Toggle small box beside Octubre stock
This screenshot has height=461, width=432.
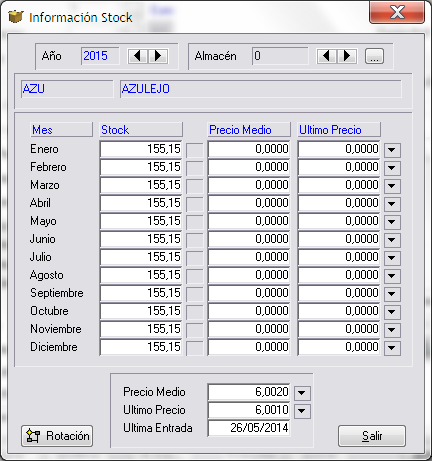click(195, 312)
